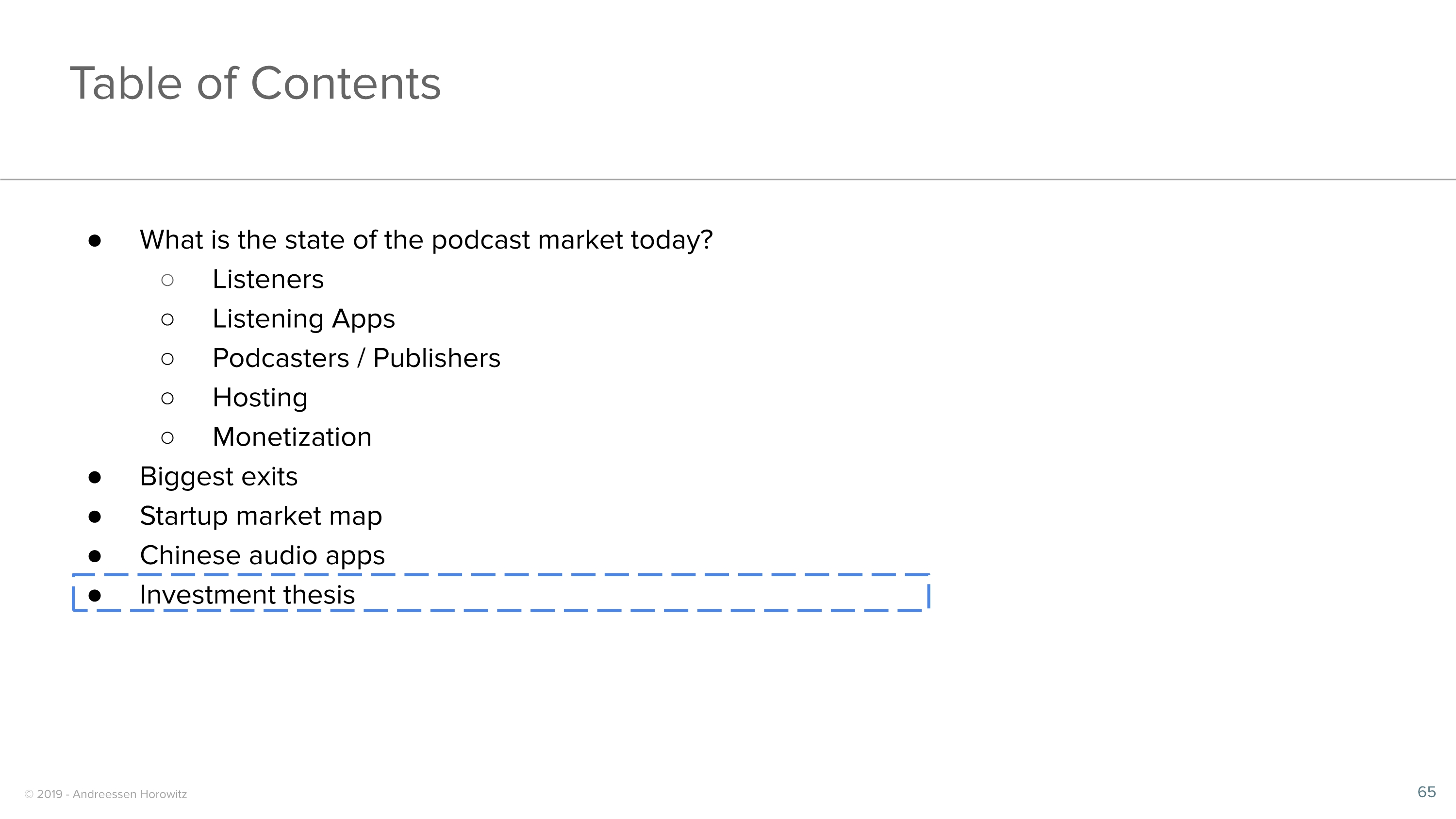Click the hollow bullet beside Monetization
Screen dimensions: 1456x819
[x=167, y=438]
